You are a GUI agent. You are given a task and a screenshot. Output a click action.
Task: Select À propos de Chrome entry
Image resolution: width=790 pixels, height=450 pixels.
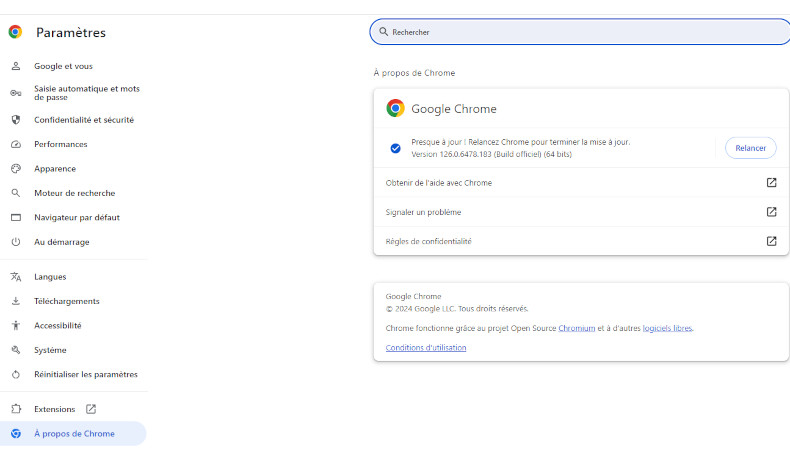pos(73,433)
